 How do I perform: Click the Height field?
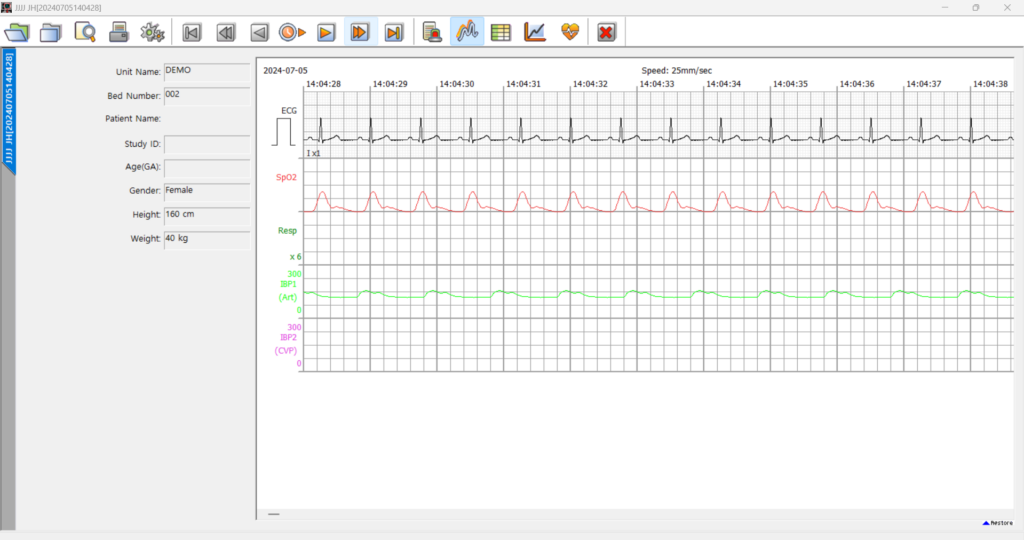point(206,216)
